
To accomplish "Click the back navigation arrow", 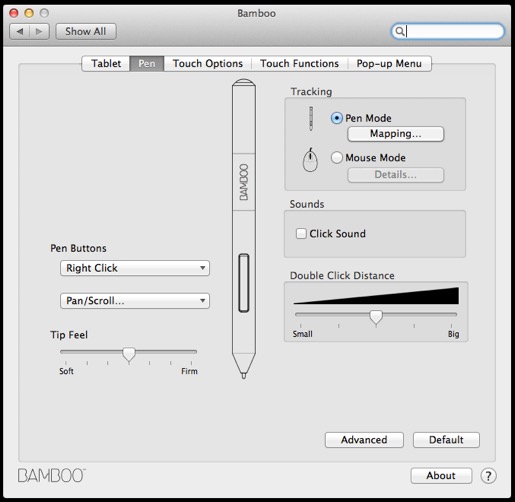I will tap(20, 32).
